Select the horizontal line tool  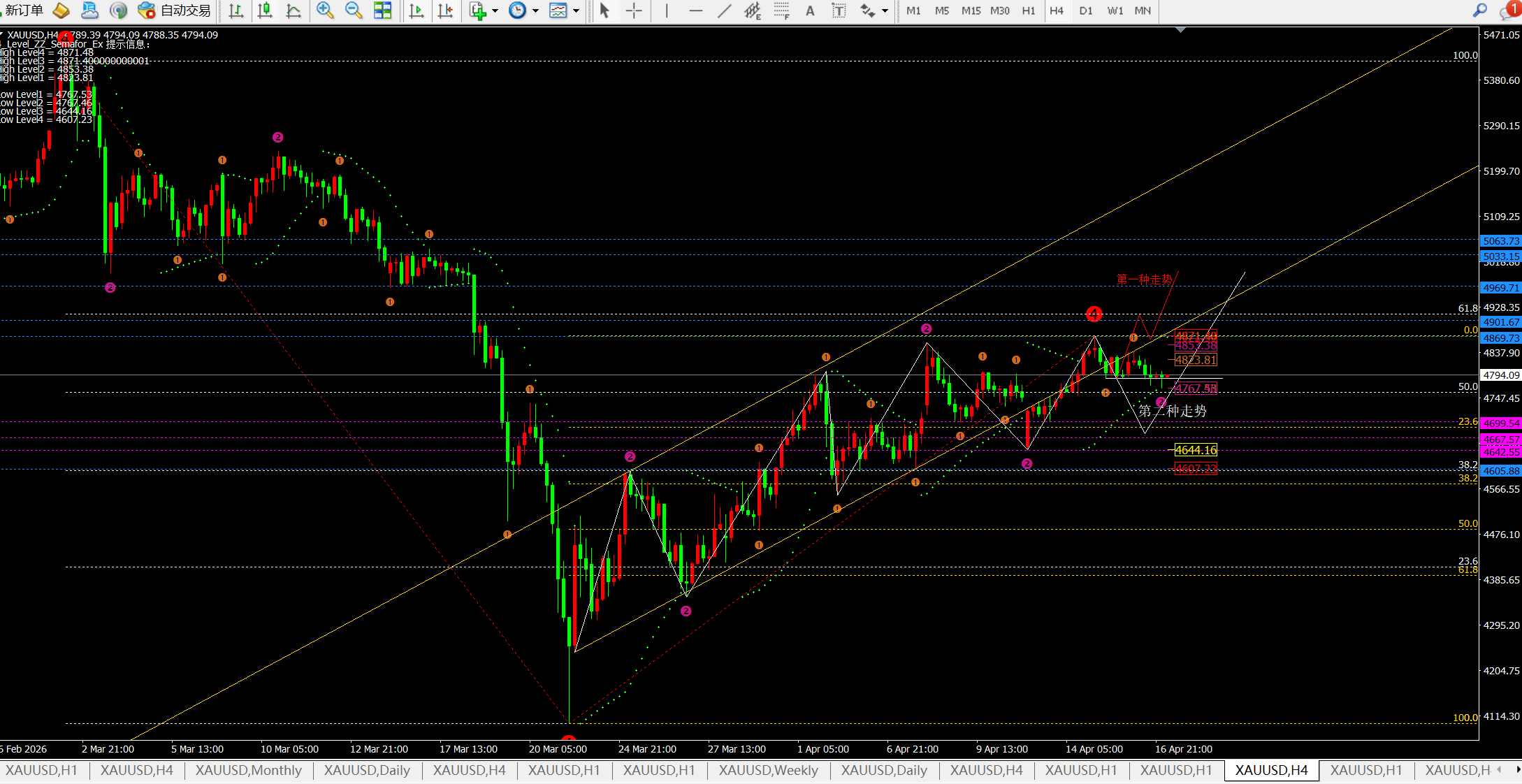[695, 10]
